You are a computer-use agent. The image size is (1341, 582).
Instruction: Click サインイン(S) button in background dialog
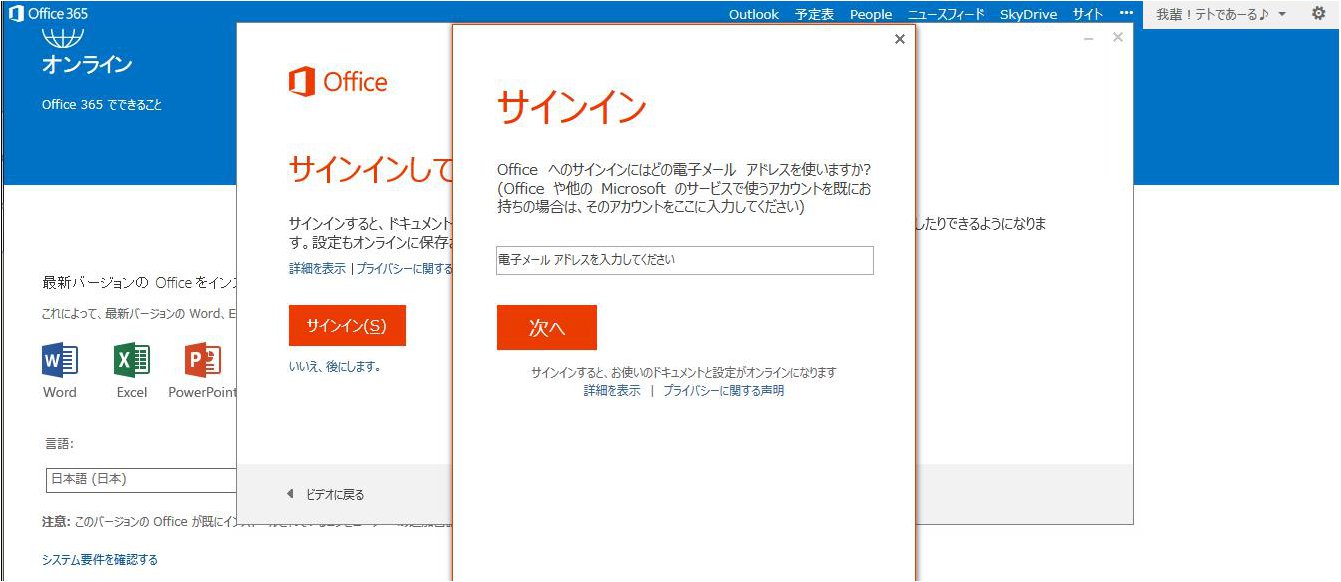[347, 325]
